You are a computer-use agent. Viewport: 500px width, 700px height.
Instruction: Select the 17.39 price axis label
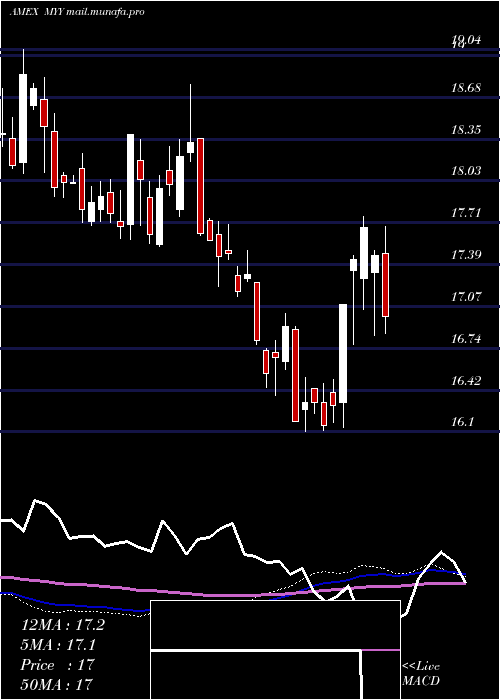466,255
